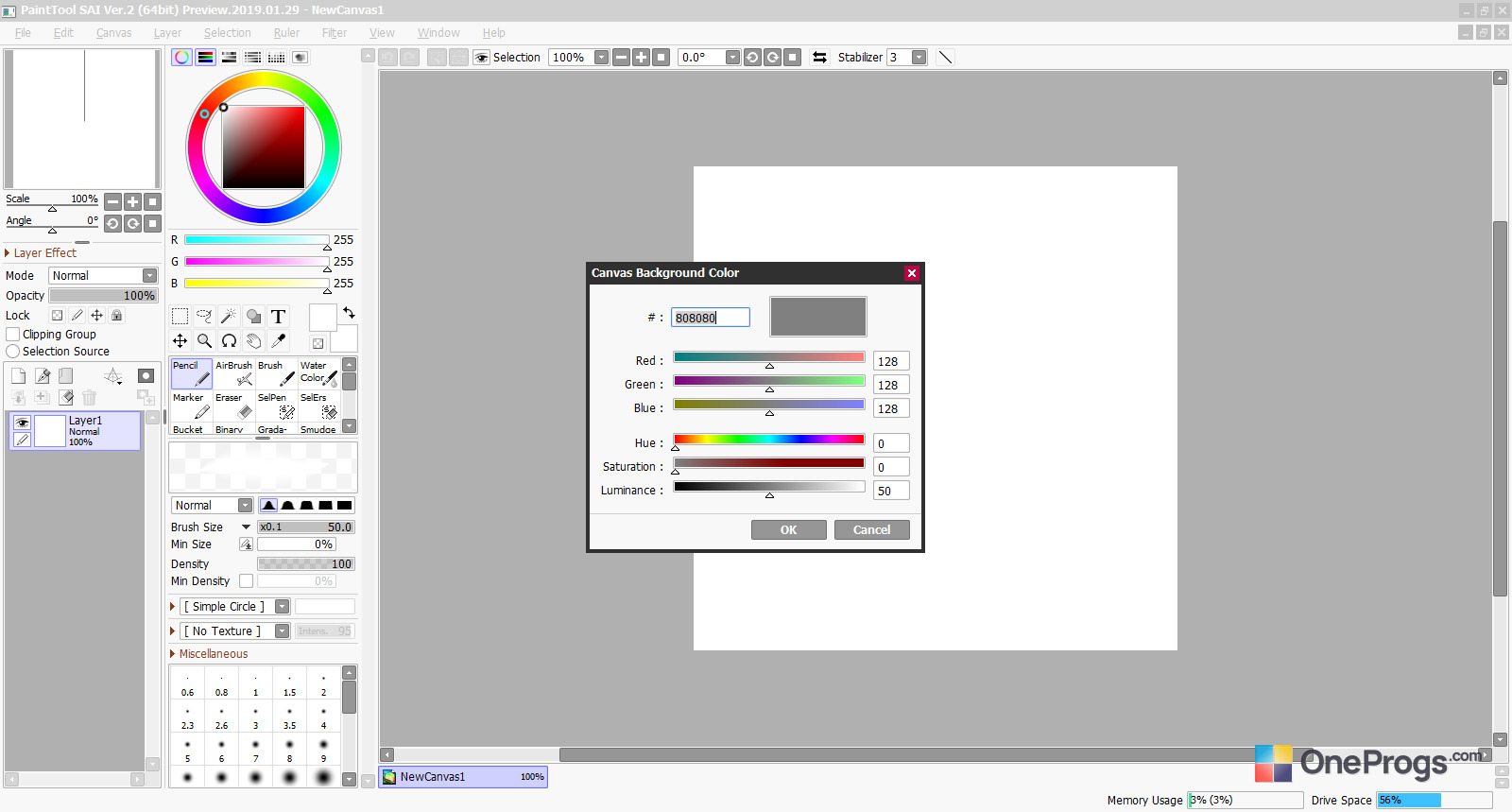Expand the Layer Effect section
Screen dimensions: 1512x812
click(x=40, y=253)
